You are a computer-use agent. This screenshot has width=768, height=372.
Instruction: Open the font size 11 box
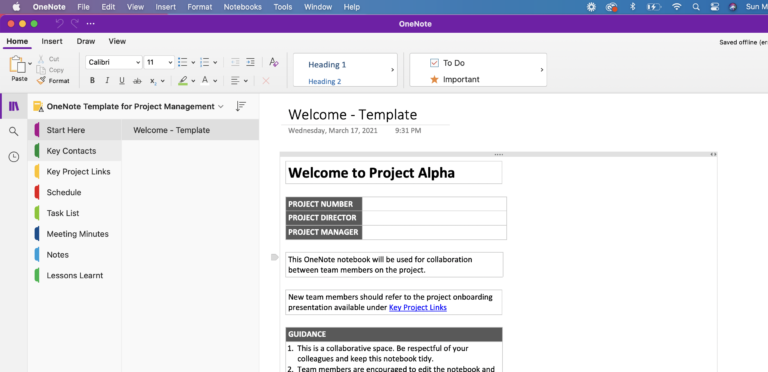[159, 62]
